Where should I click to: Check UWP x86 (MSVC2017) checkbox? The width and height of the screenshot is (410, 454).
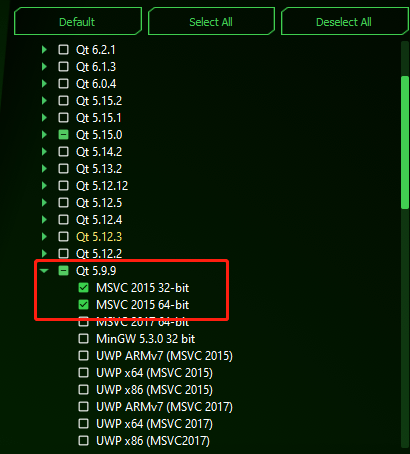coord(83,441)
